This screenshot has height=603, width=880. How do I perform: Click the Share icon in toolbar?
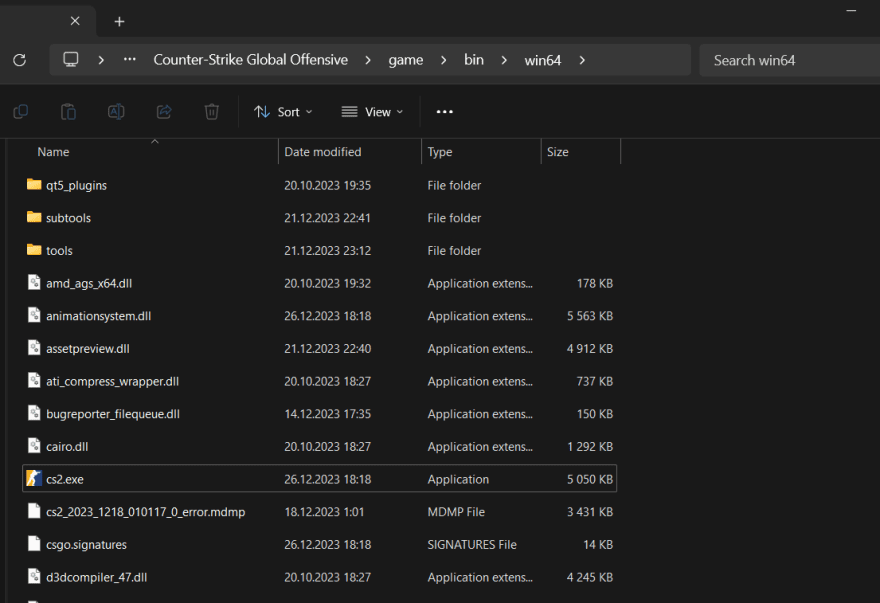[x=164, y=112]
